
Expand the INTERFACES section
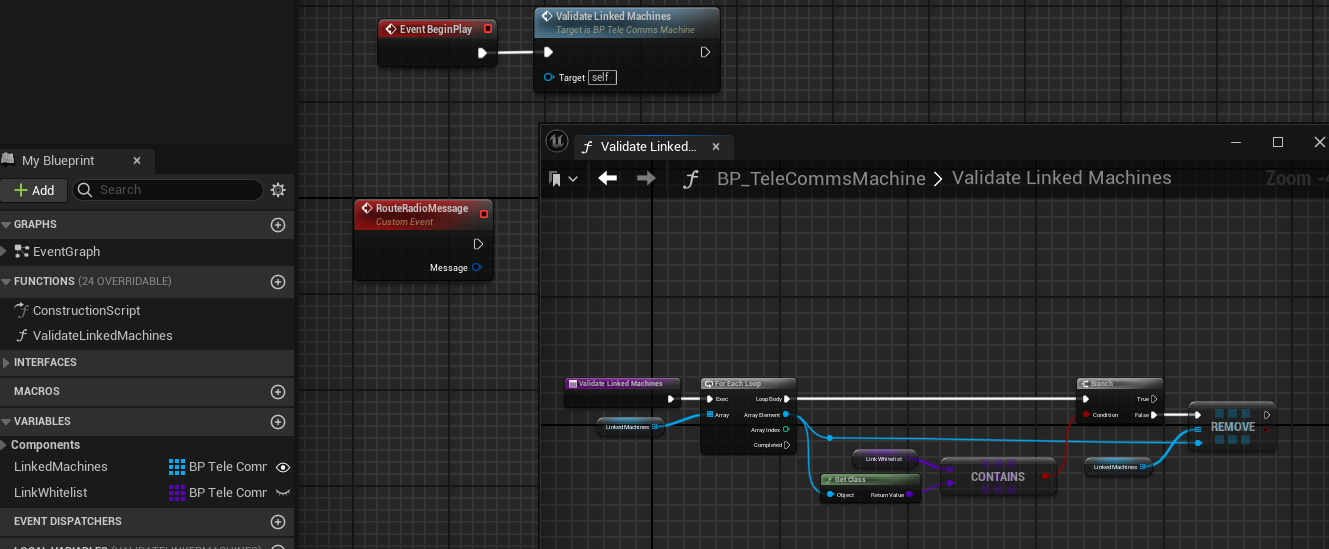tap(6, 363)
